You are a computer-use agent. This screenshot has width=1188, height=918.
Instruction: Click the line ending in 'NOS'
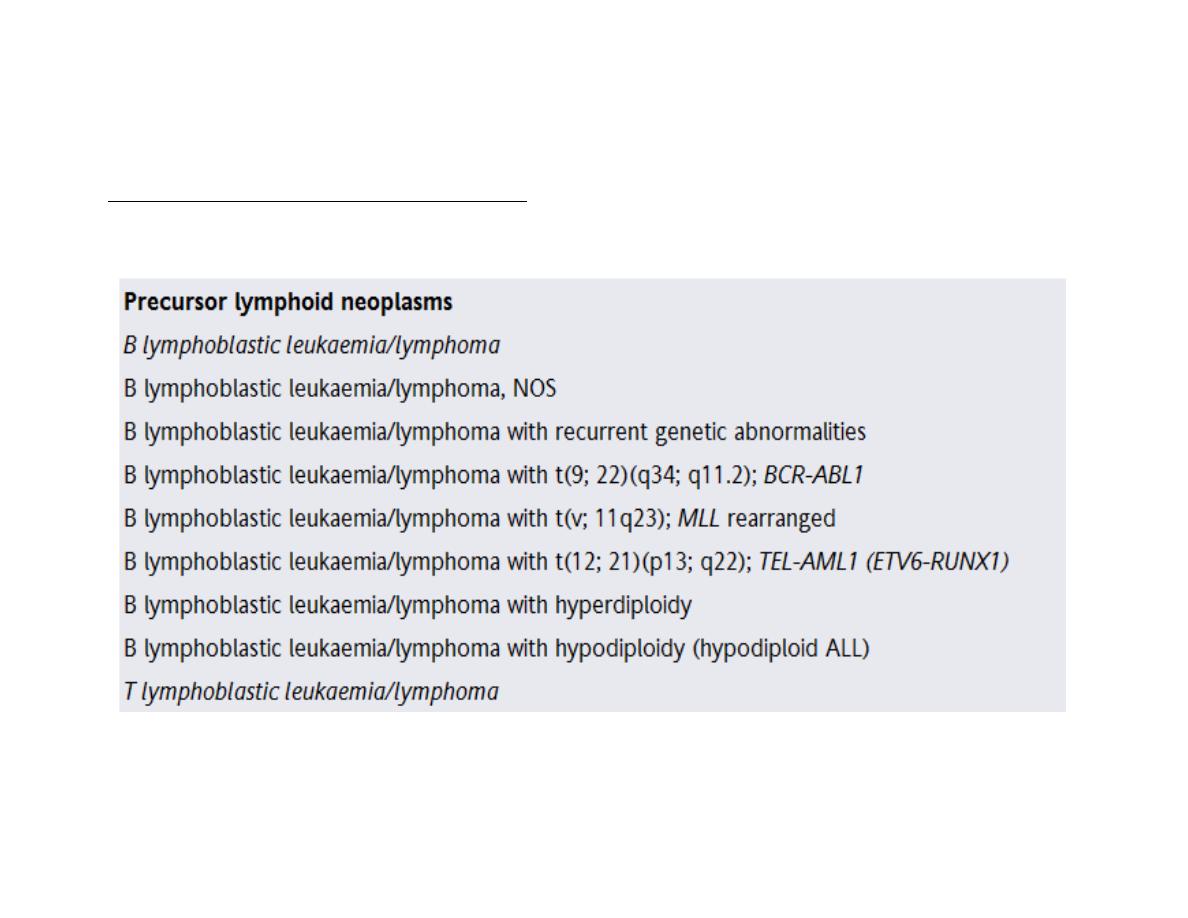click(x=339, y=389)
